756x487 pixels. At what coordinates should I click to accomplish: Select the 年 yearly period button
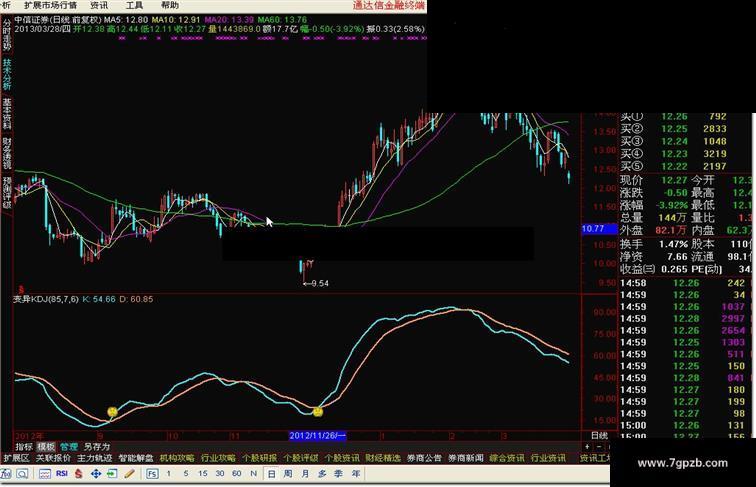tap(356, 473)
